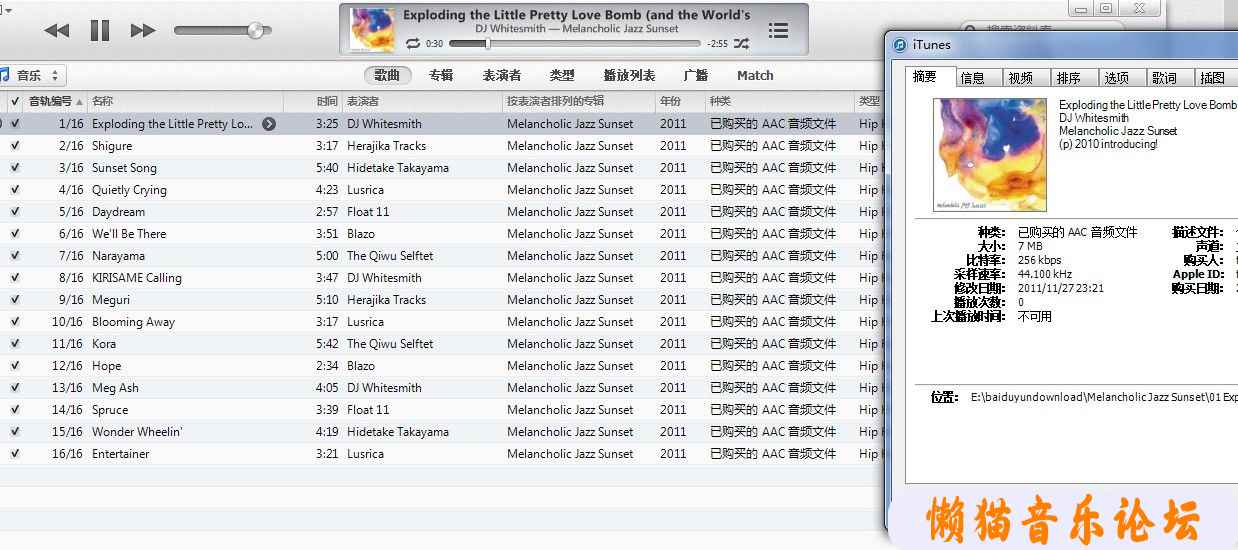Click The Qiwu Selftet in Narayama row
1238x550 pixels.
pos(390,256)
